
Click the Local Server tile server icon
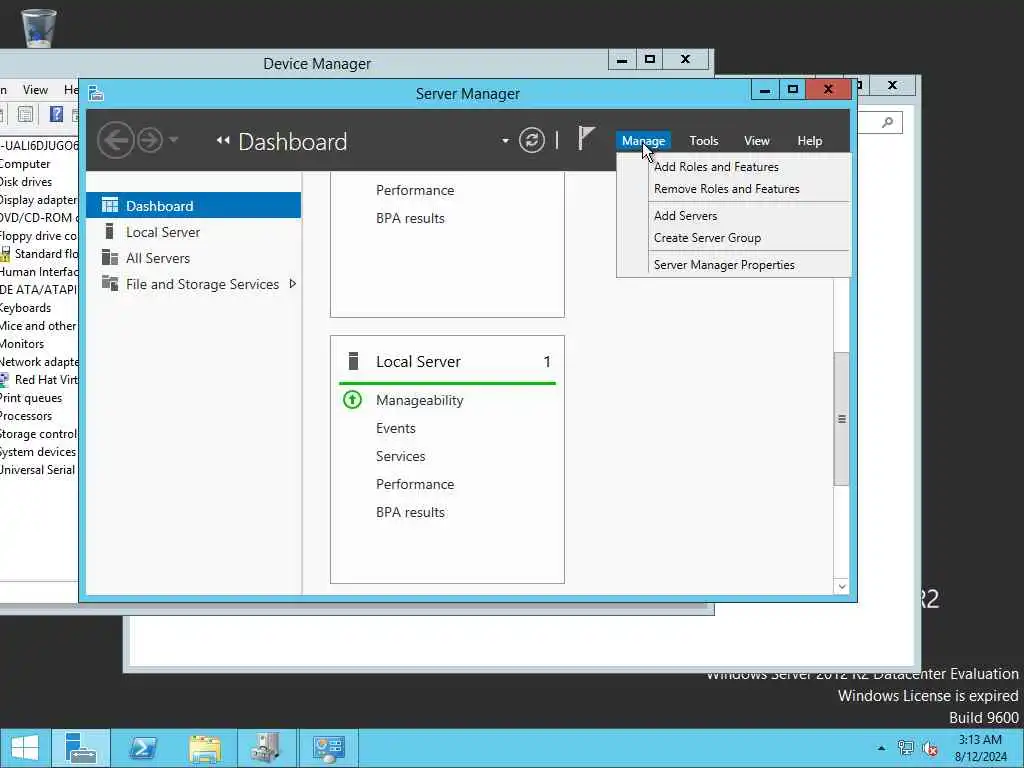(x=353, y=361)
